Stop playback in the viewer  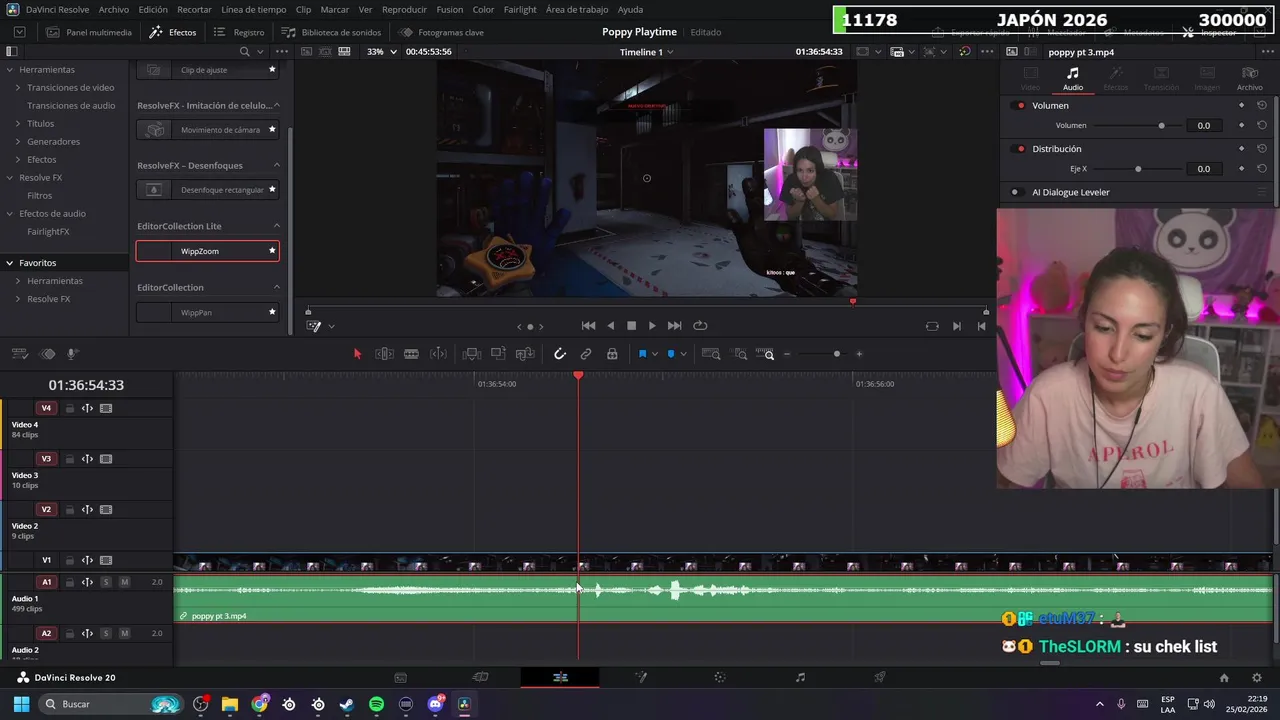(631, 325)
